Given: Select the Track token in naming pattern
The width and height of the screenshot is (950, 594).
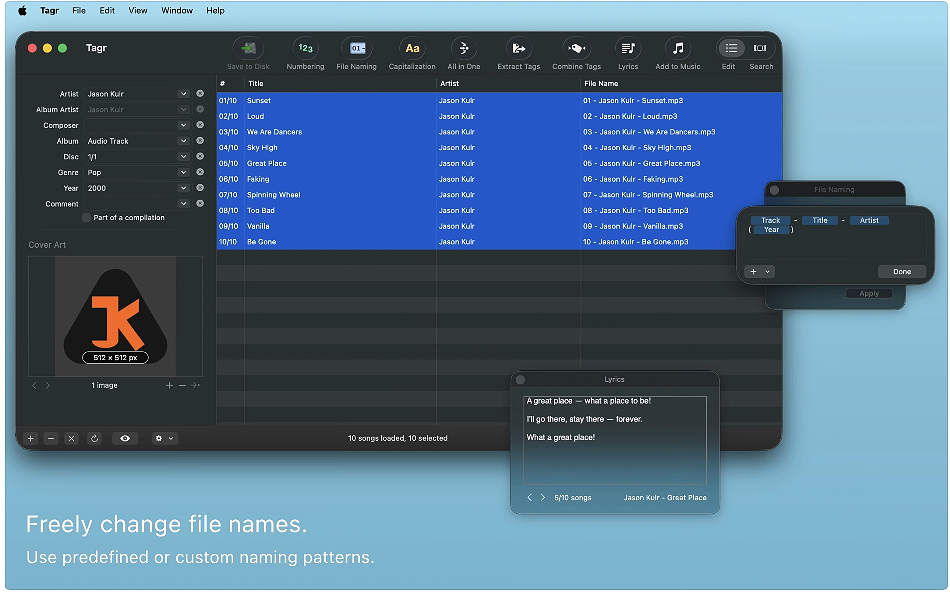Looking at the screenshot, I should tap(771, 221).
